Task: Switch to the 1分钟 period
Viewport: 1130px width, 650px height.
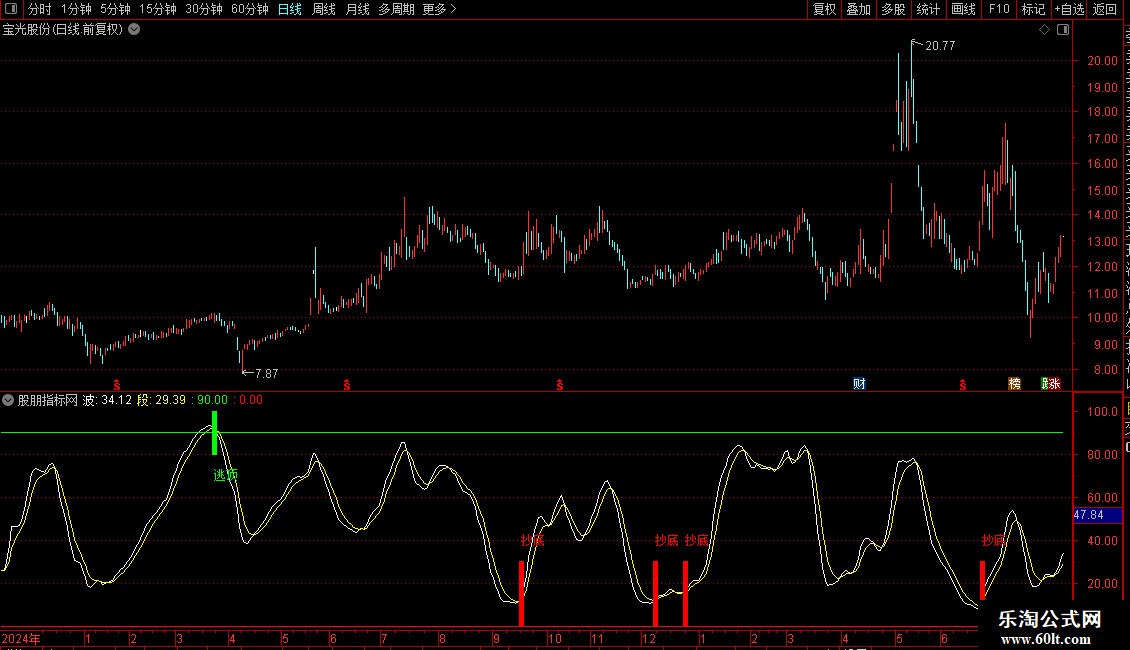Action: pyautogui.click(x=76, y=9)
